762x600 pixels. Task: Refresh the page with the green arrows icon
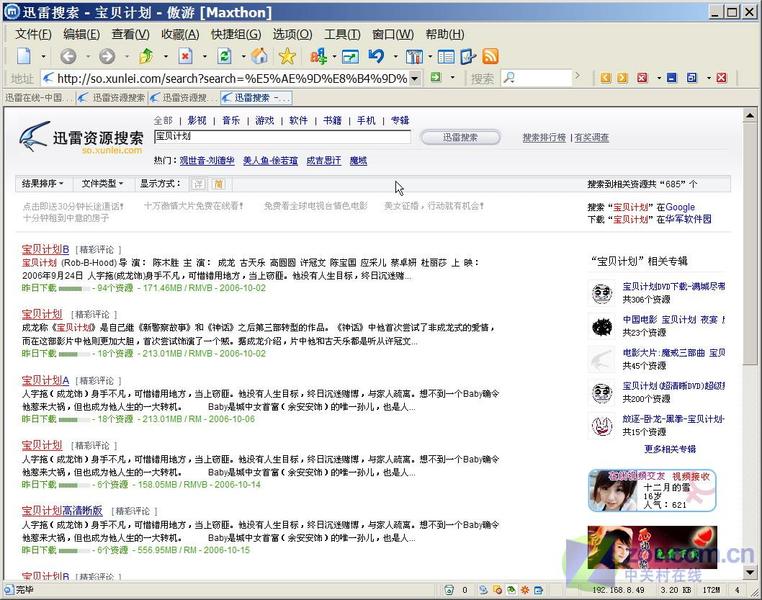pyautogui.click(x=224, y=56)
